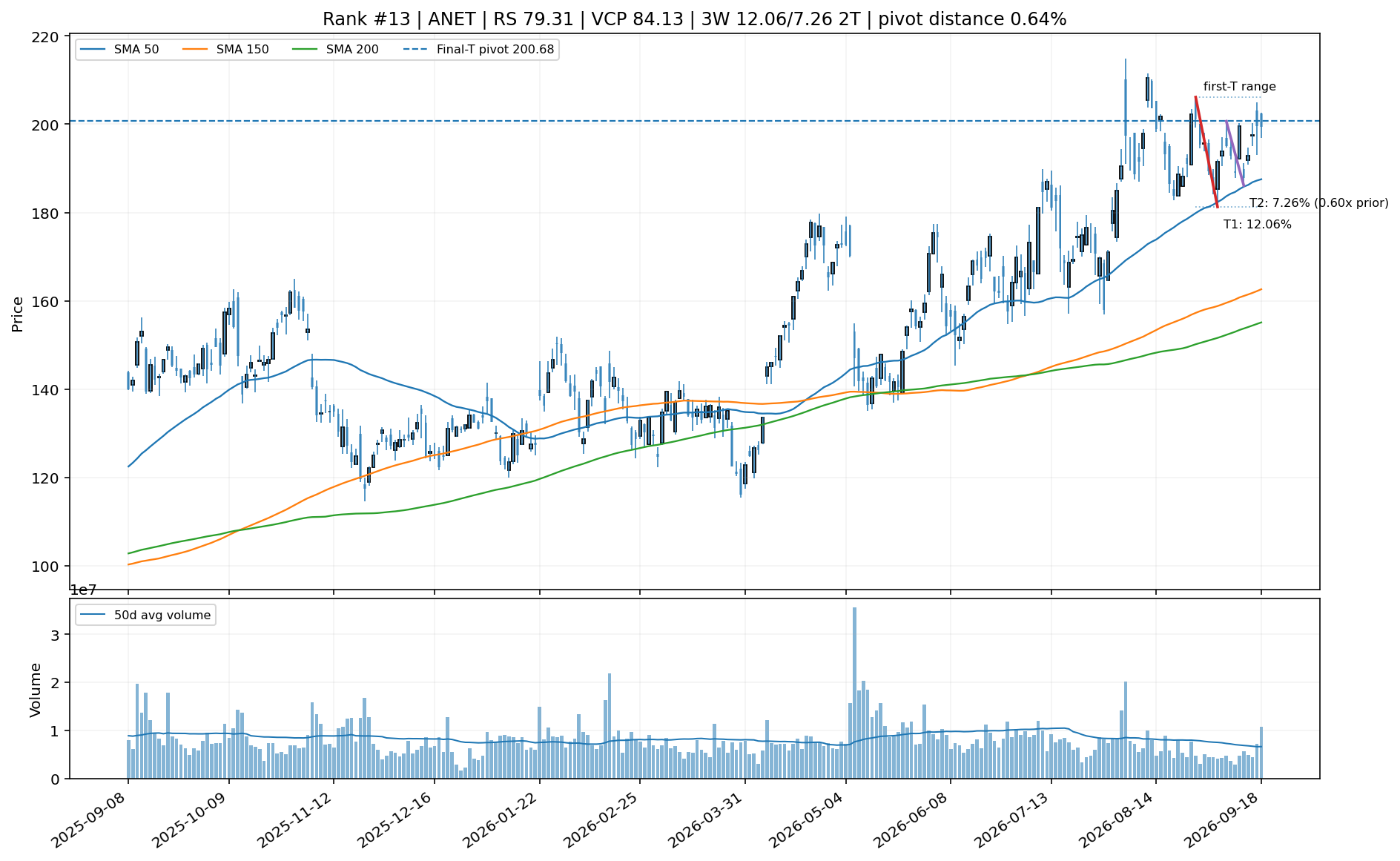
Task: Click the 'T2: 7.26% (0.60x prior)' annotation
Action: (1319, 203)
